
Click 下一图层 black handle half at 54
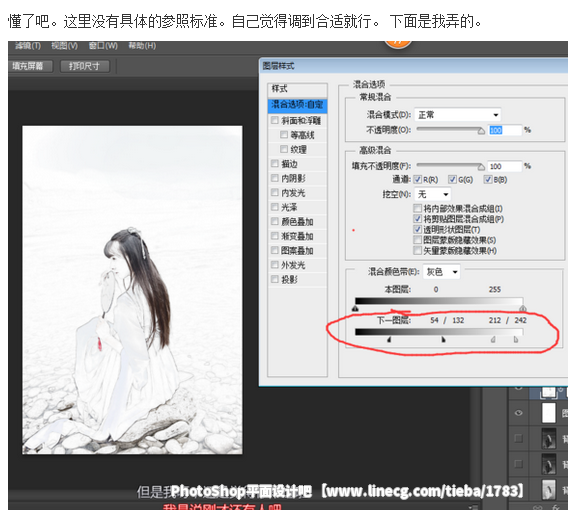coord(389,339)
